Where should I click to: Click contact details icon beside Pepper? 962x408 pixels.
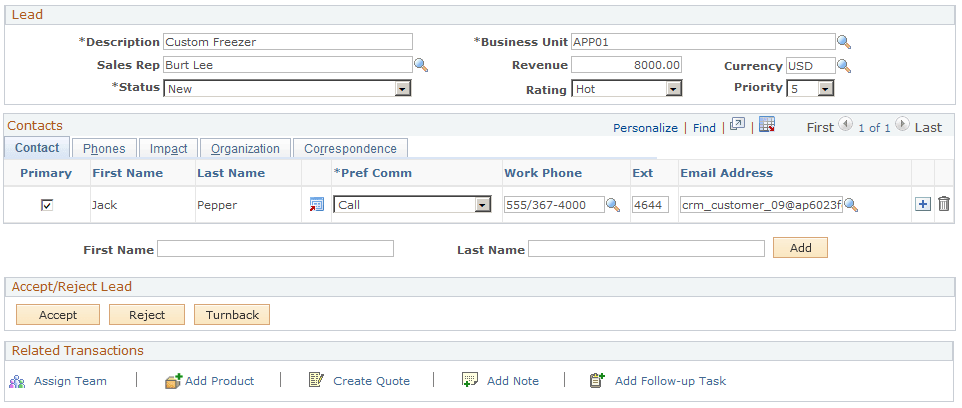316,205
